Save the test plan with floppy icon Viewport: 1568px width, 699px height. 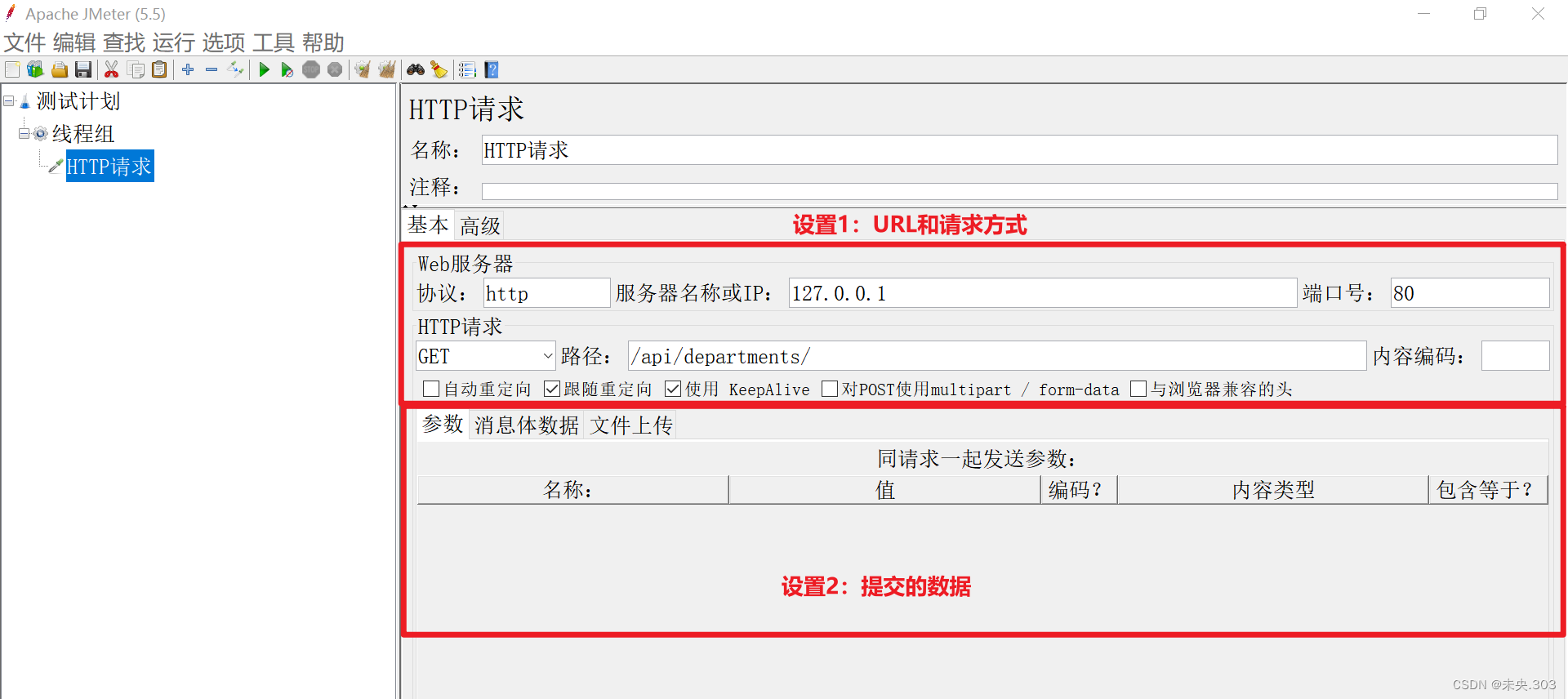[x=83, y=69]
